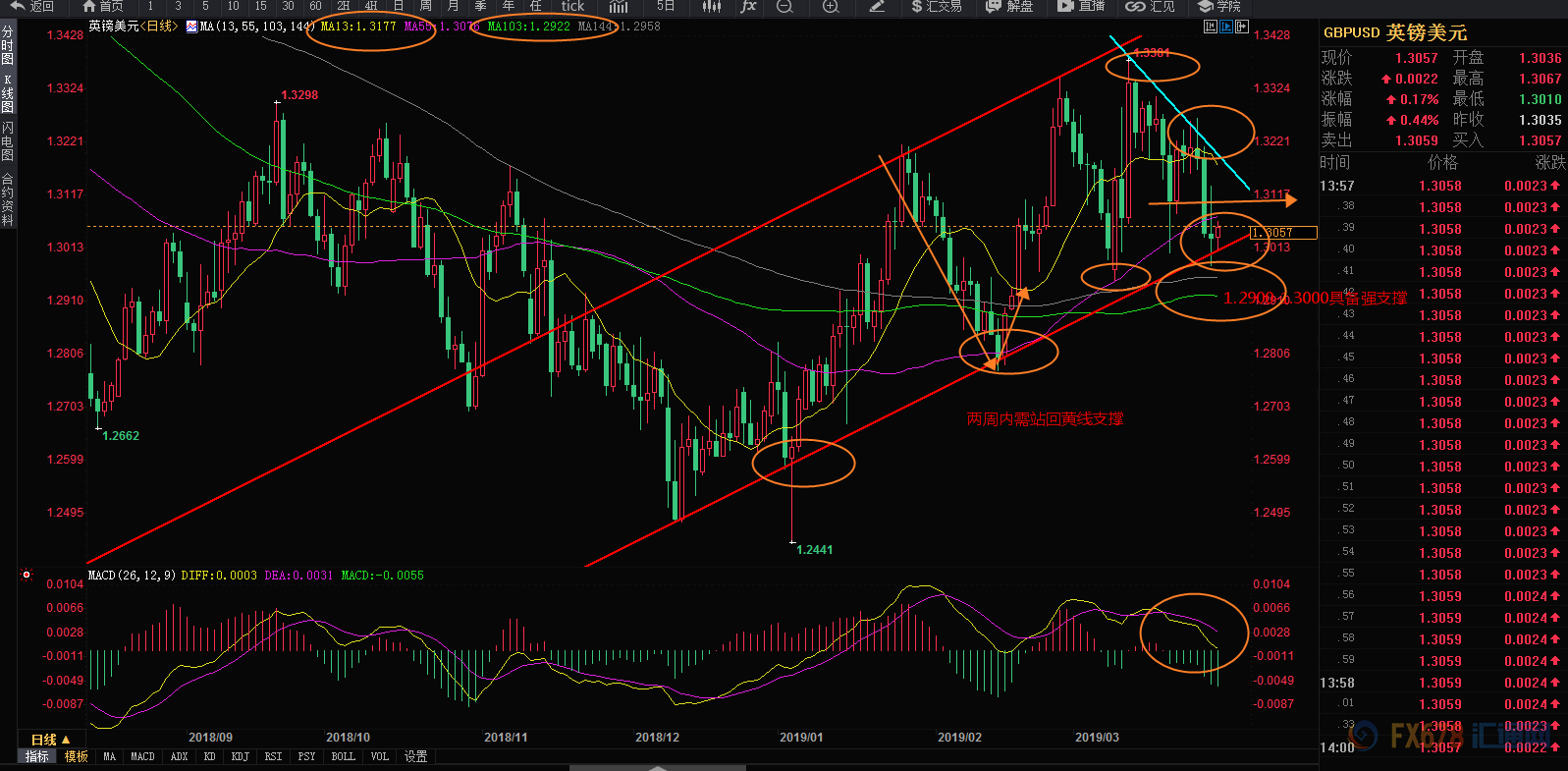Select the pencil drawing tool icon
This screenshot has height=771, width=1568.
coord(877,6)
